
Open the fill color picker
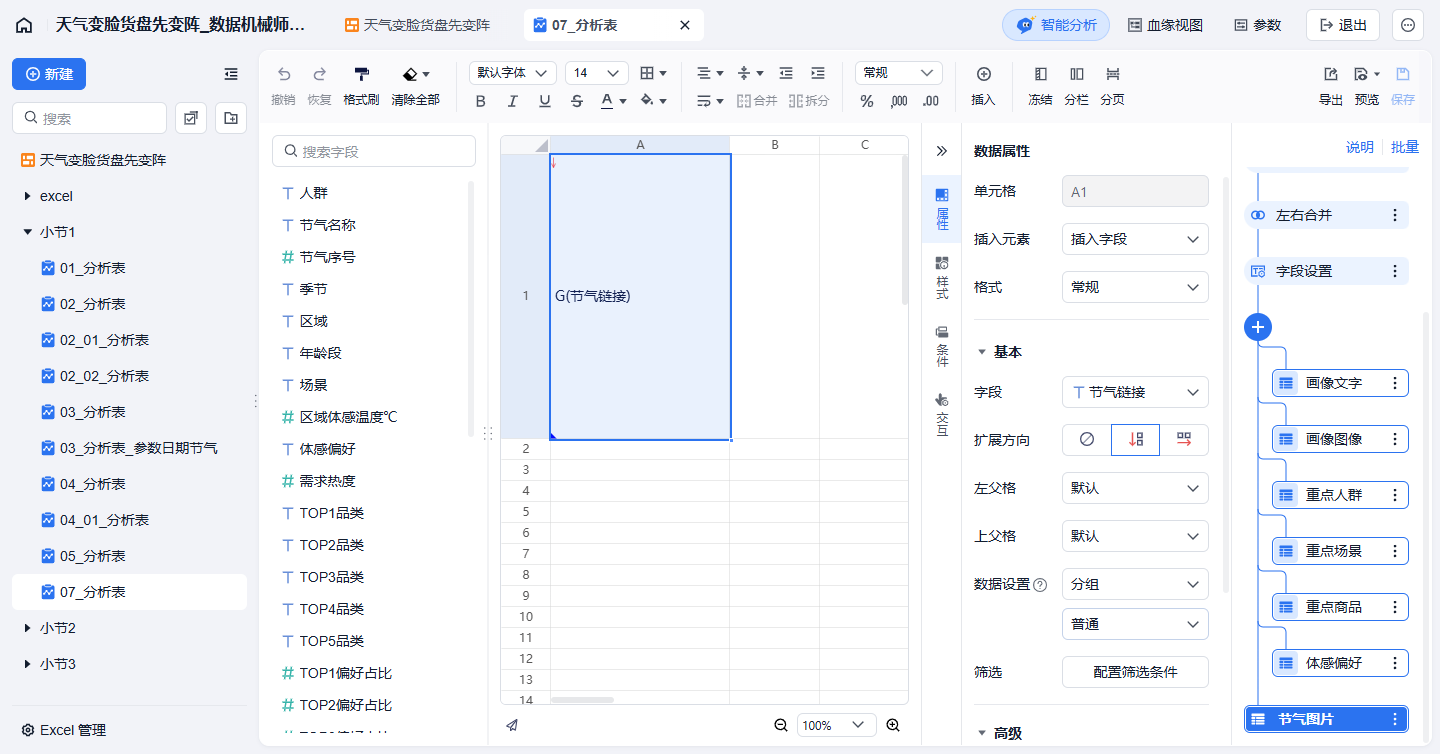(653, 100)
